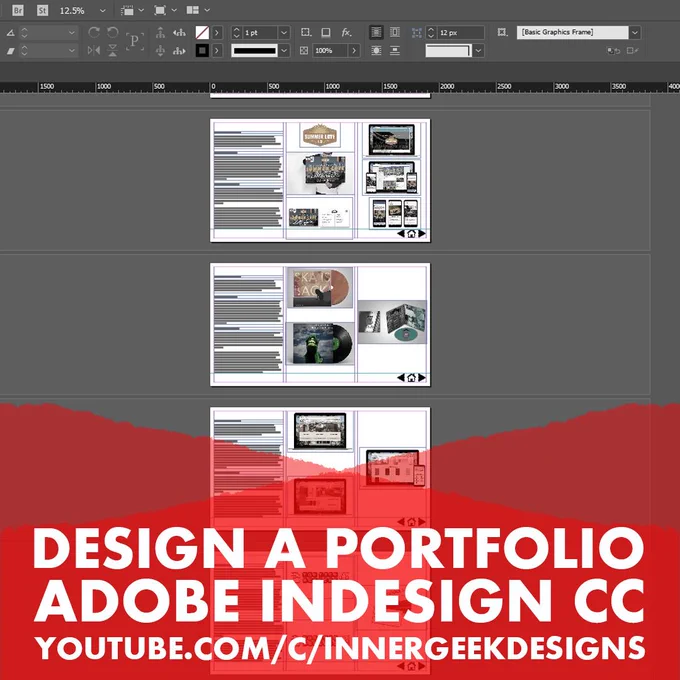Open the rotation angle dropdown
This screenshot has height=680, width=680.
click(x=72, y=33)
